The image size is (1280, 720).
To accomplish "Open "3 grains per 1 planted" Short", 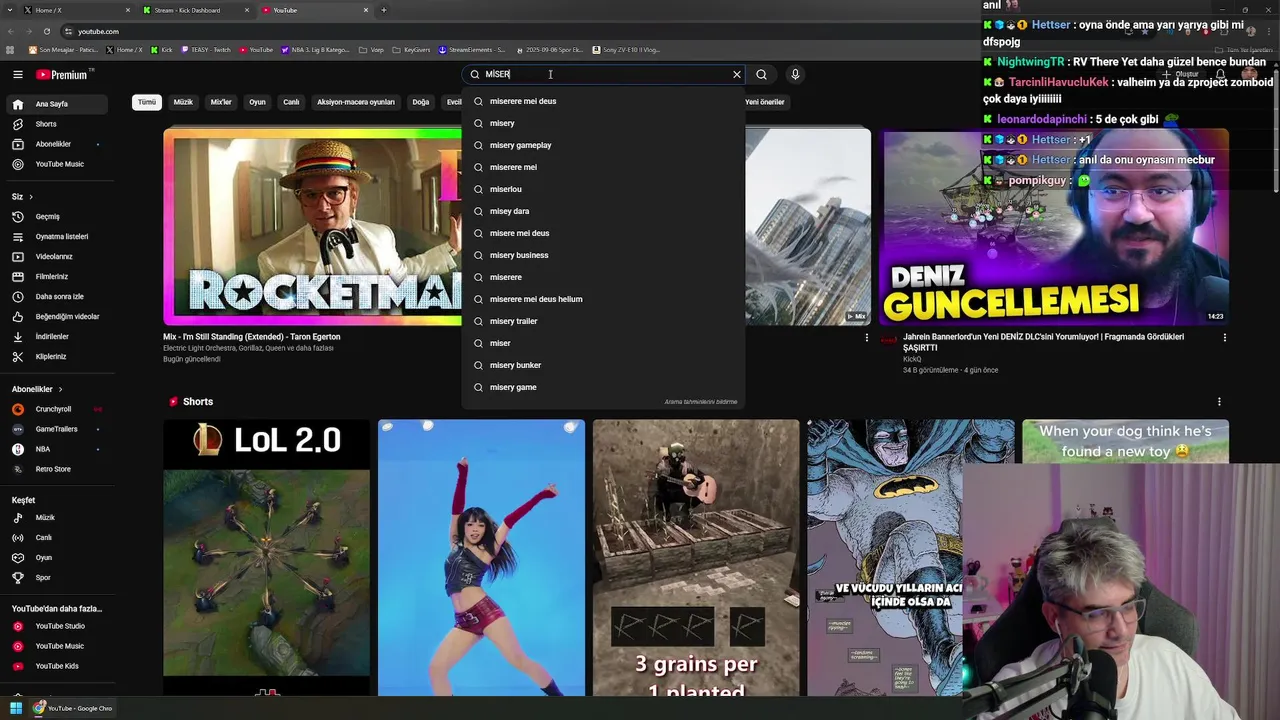I will pyautogui.click(x=696, y=557).
